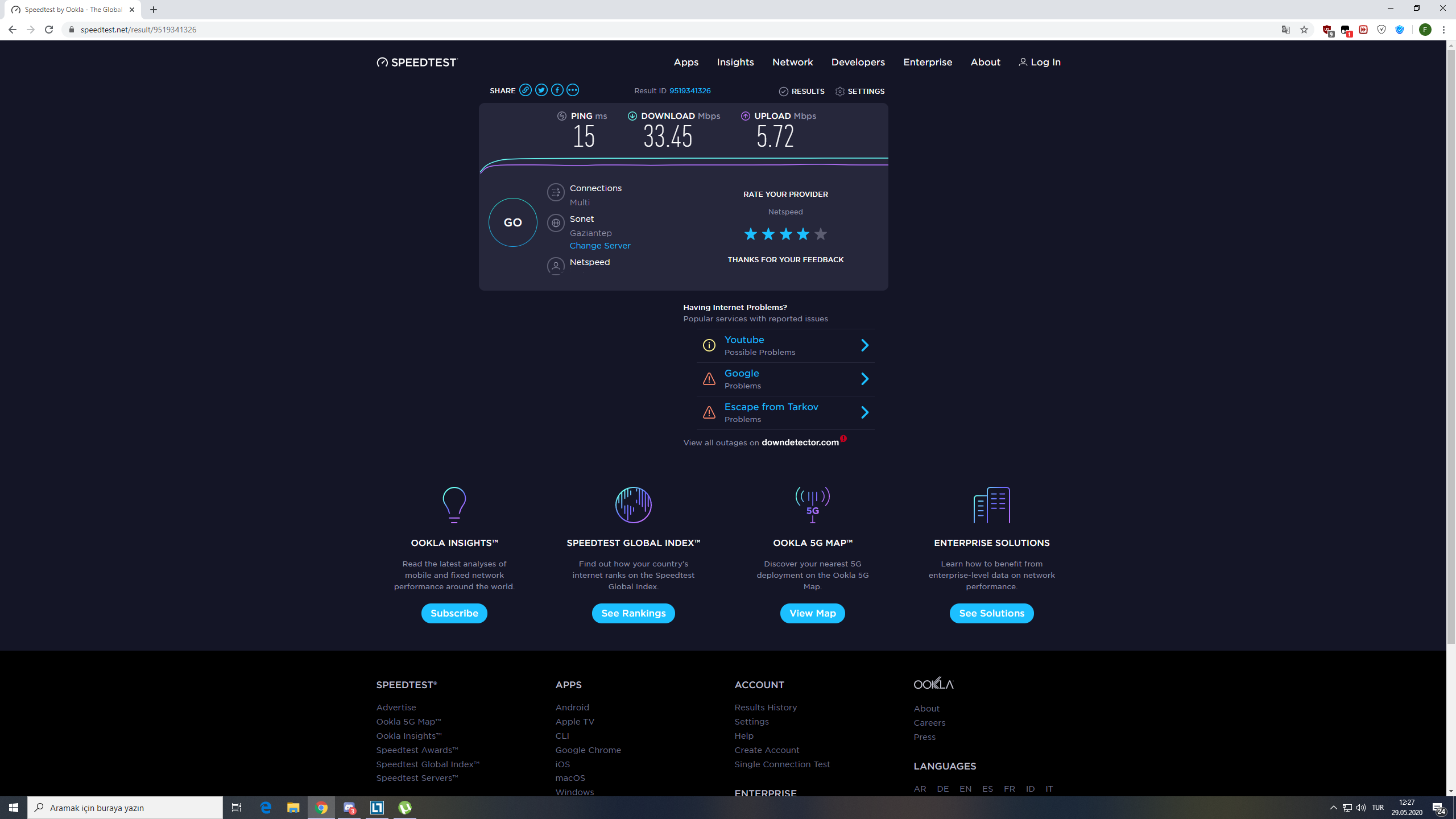Click the See Solutions button
Viewport: 1456px width, 819px height.
point(991,613)
